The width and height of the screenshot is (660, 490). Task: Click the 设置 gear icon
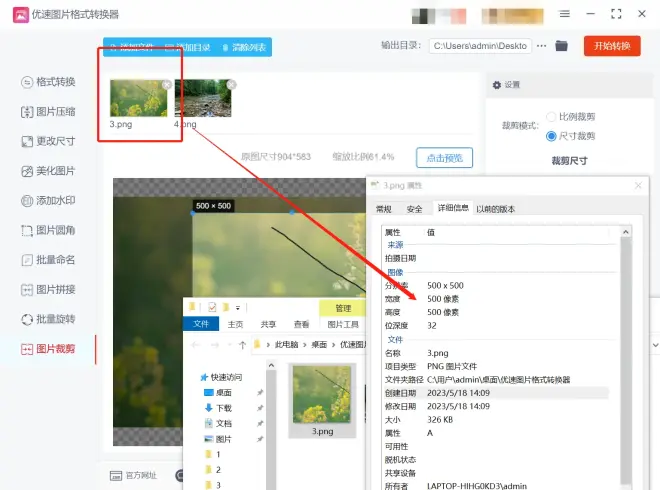click(497, 85)
